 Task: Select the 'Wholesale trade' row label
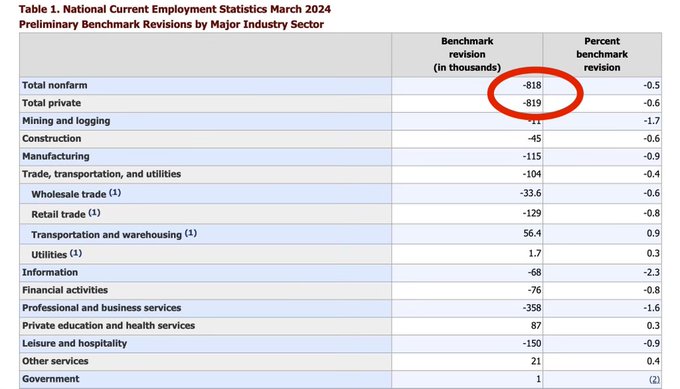pos(69,194)
